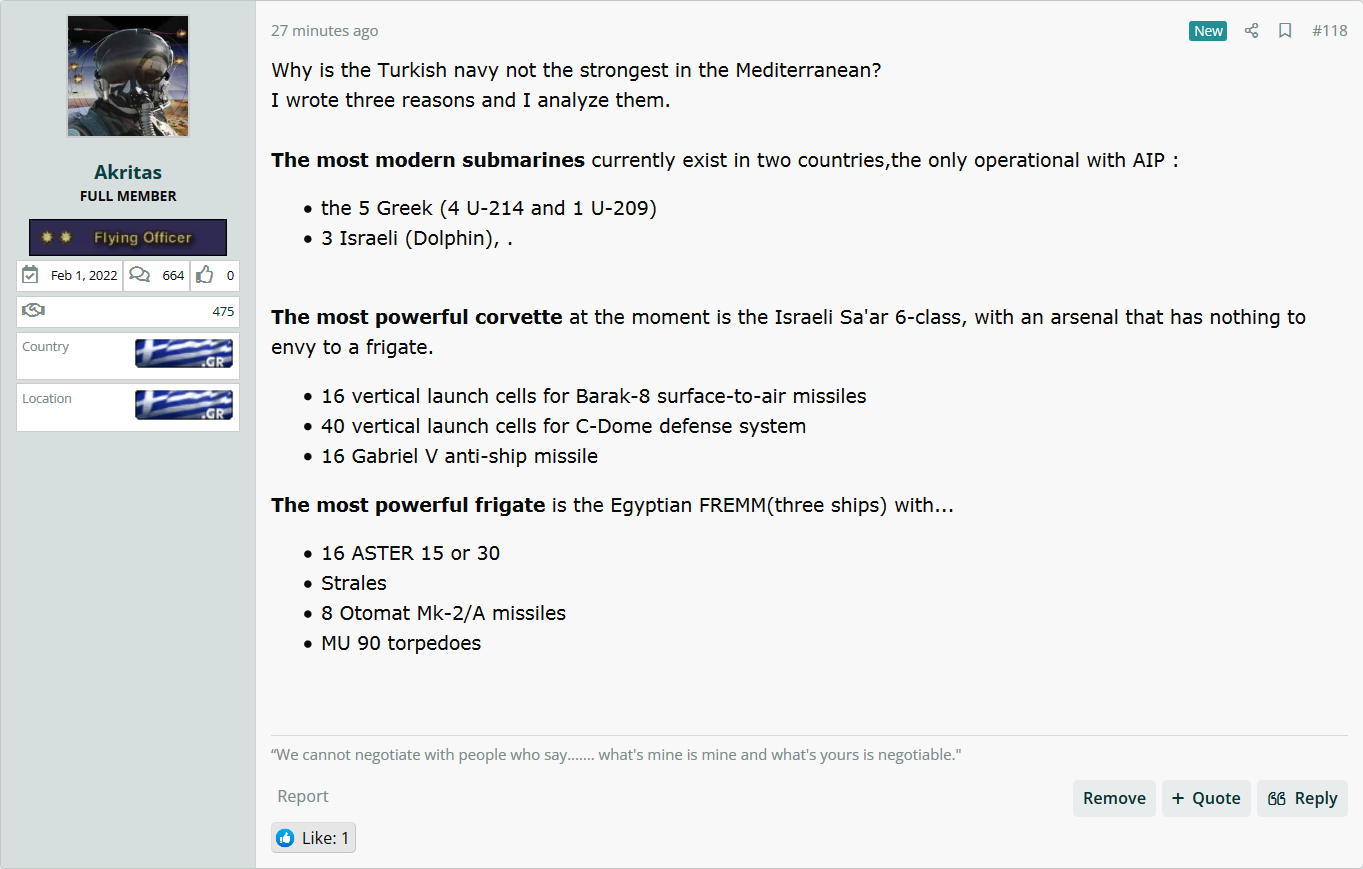Open Akritas user avatar image
1363x869 pixels.
click(128, 76)
